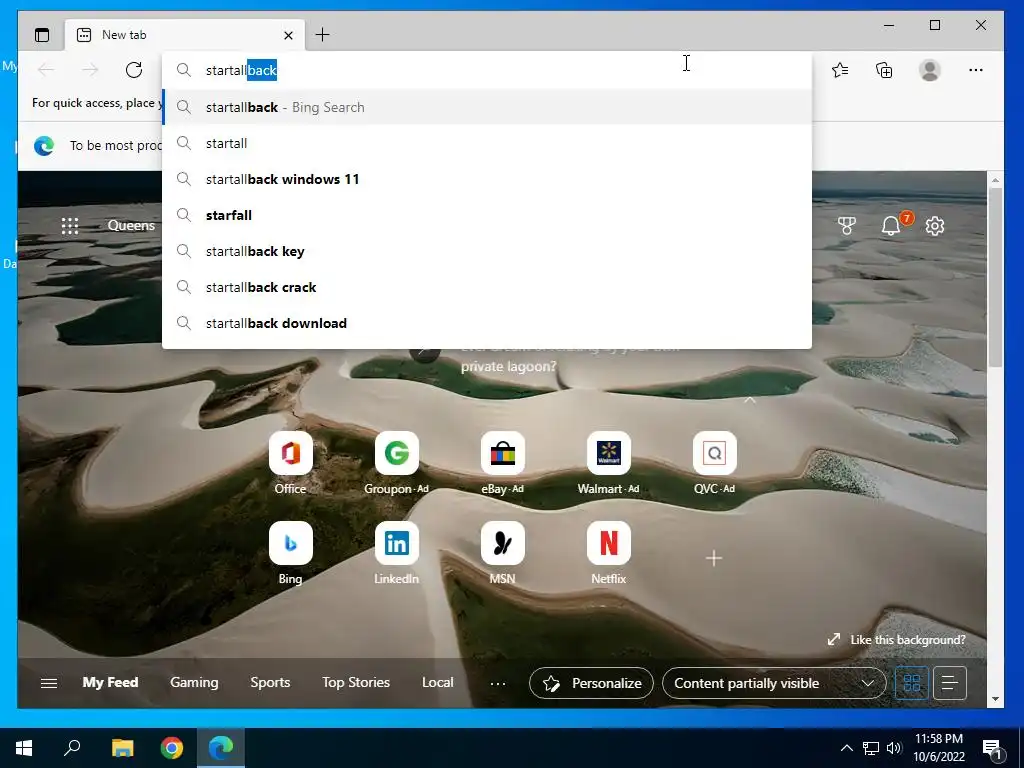This screenshot has height=768, width=1024.
Task: Open the network tray icon
Action: click(871, 748)
